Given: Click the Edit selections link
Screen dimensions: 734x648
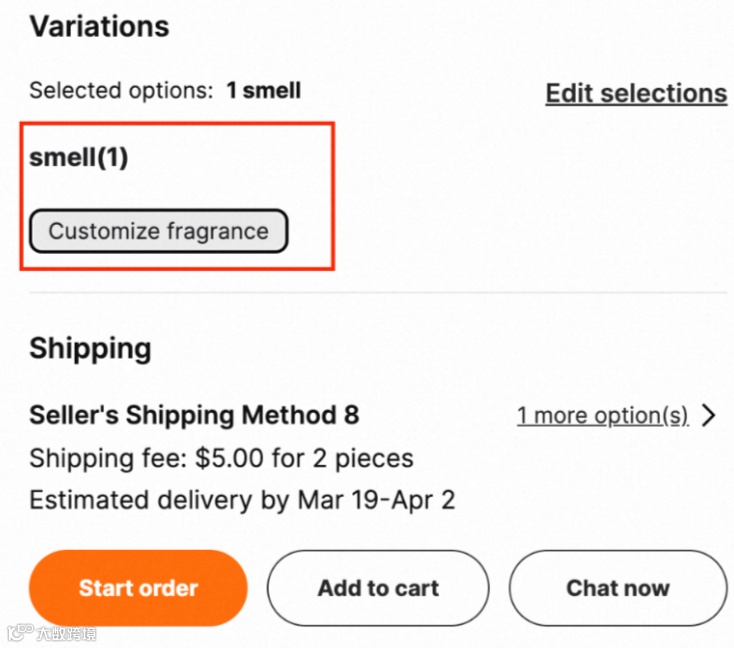Looking at the screenshot, I should [x=636, y=93].
